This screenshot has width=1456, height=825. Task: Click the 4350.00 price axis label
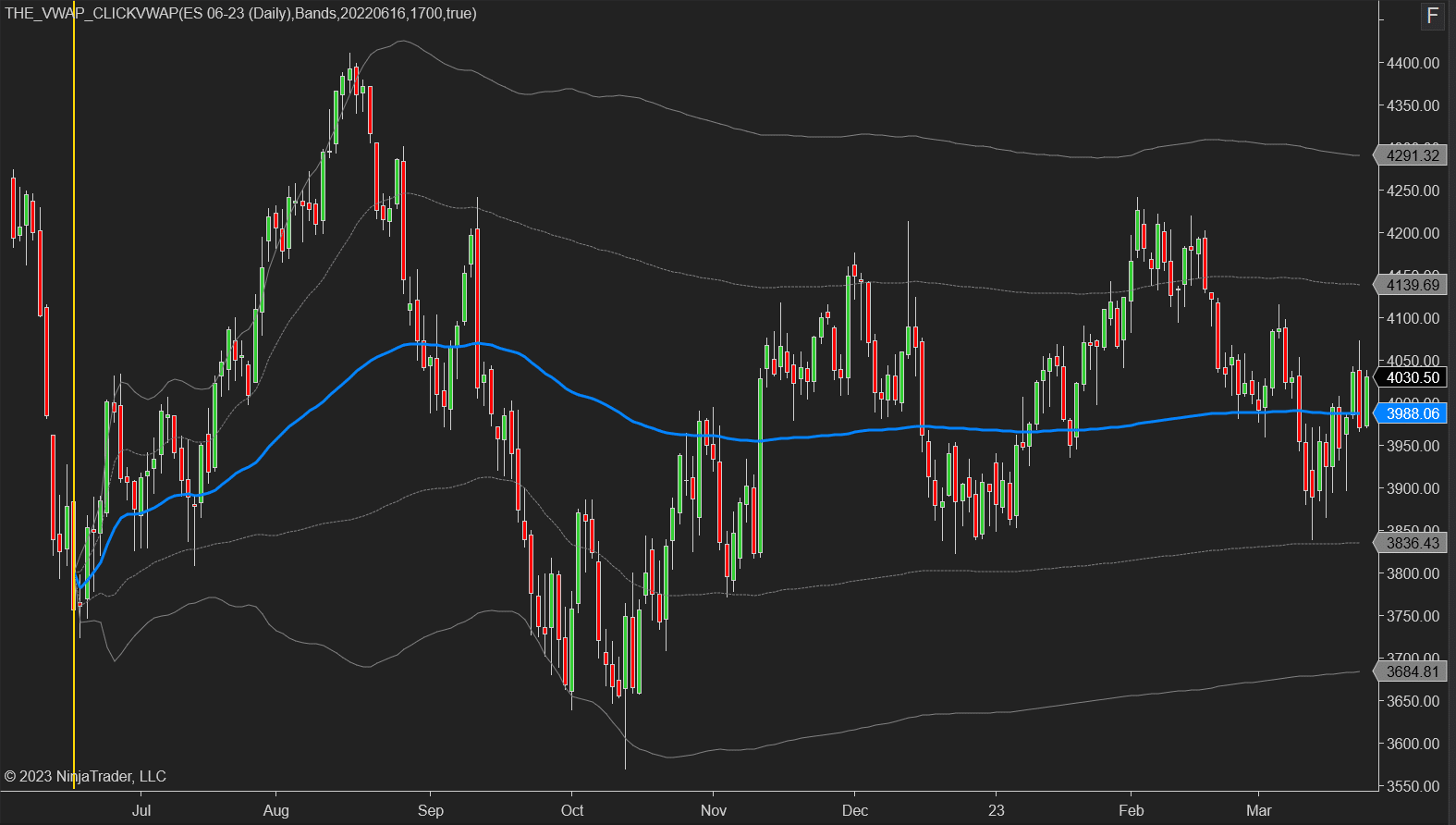pyautogui.click(x=1413, y=105)
